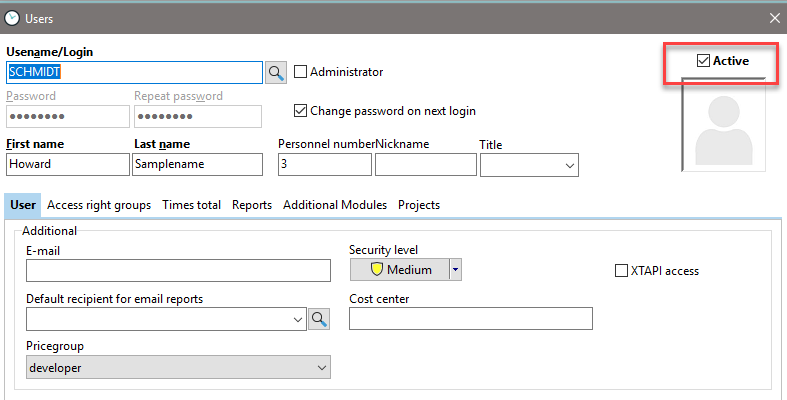The image size is (787, 400).
Task: Open the Projects tab
Action: 419,205
